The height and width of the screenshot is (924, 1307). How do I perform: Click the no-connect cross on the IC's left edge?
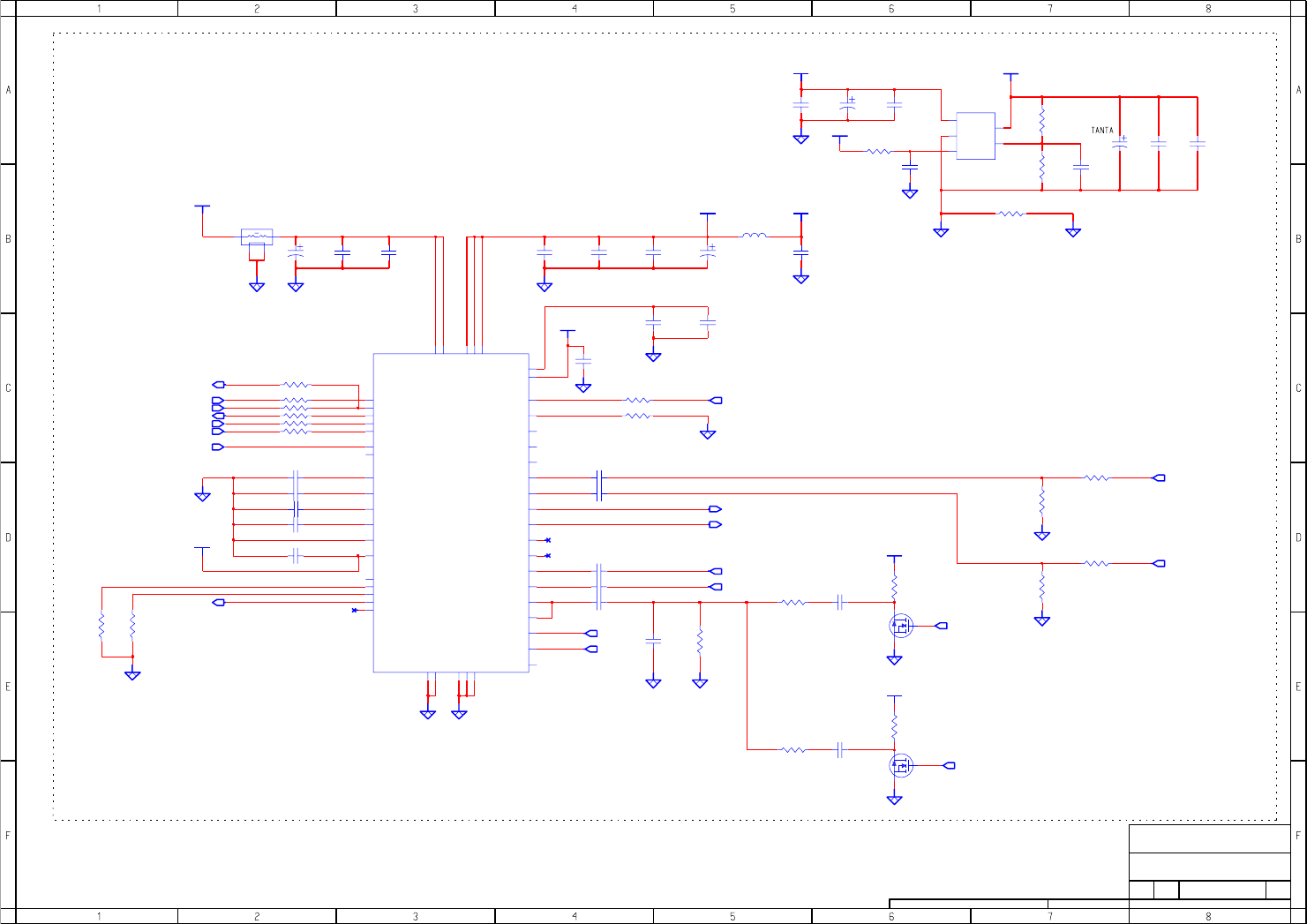355,610
